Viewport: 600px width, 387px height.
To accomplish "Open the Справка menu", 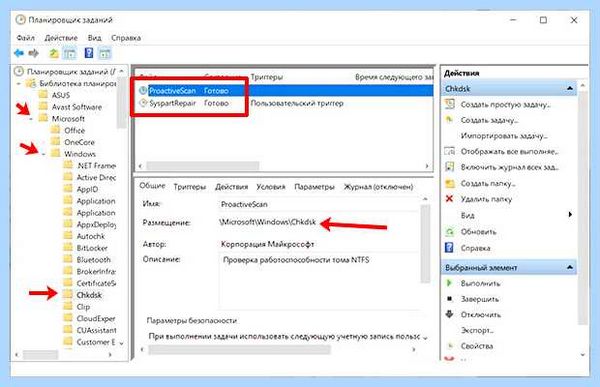I will [126, 38].
